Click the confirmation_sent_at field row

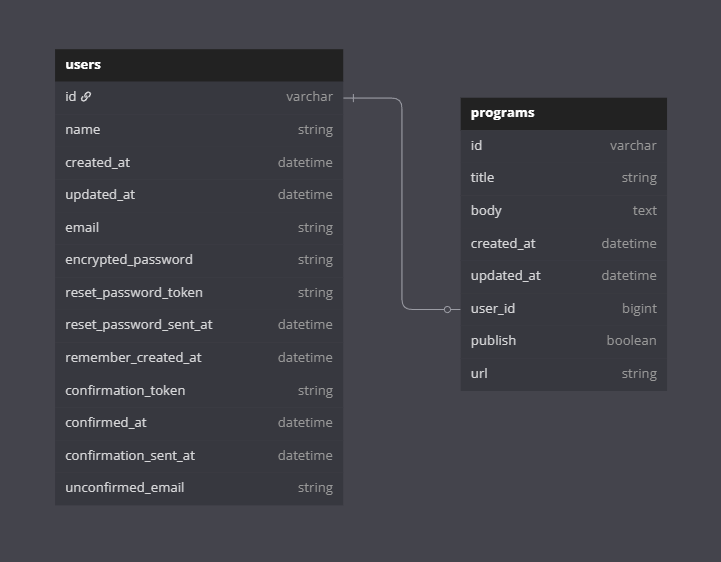pyautogui.click(x=198, y=455)
